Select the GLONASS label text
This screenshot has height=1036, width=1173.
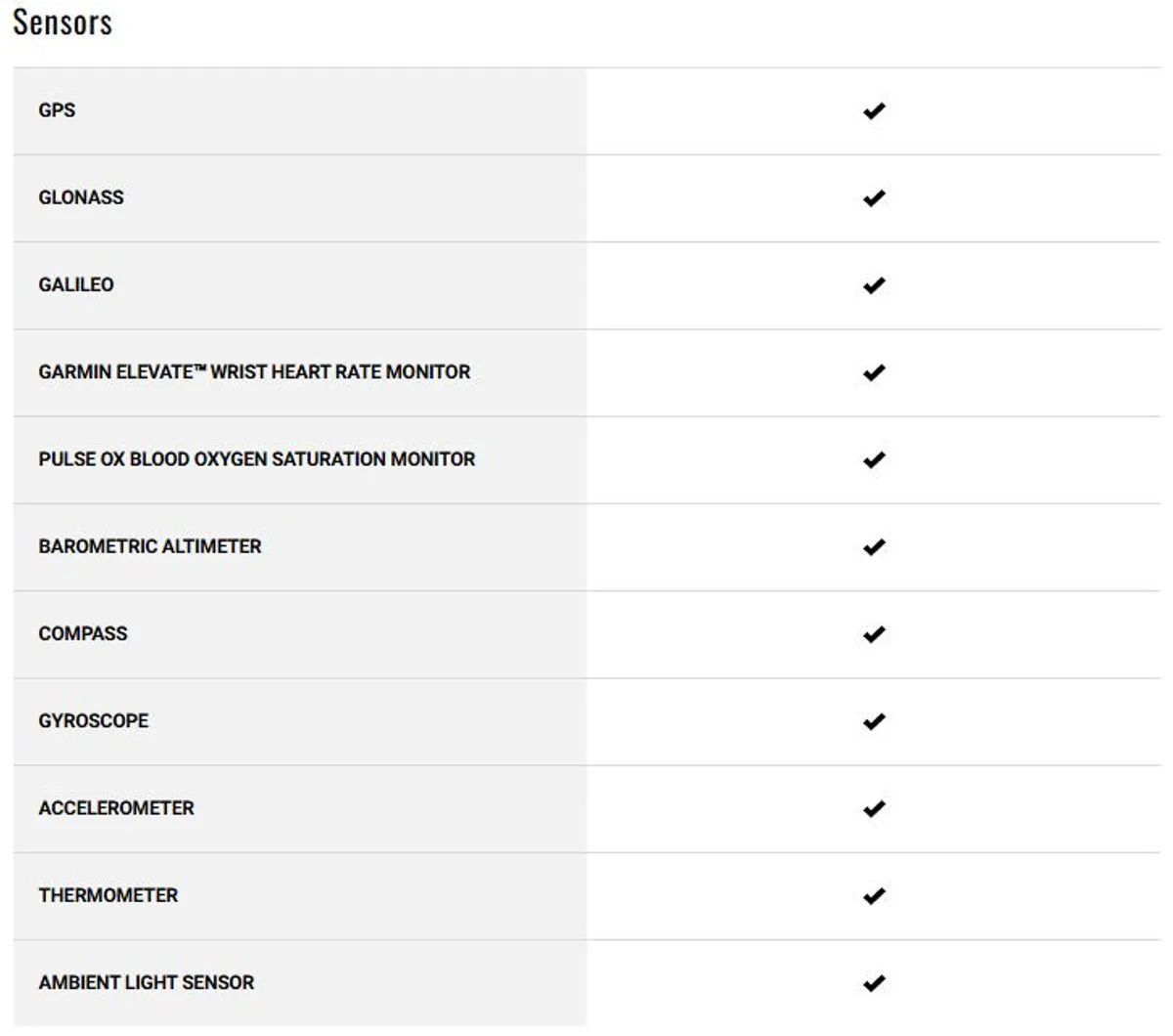(81, 197)
